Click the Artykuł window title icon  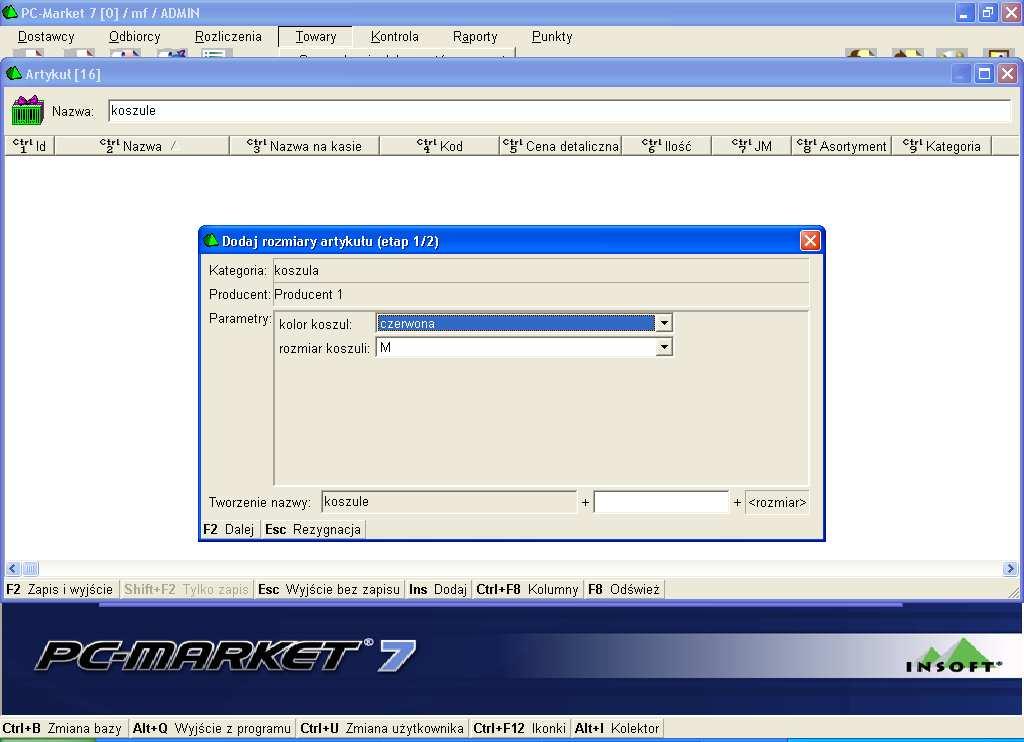pyautogui.click(x=14, y=73)
